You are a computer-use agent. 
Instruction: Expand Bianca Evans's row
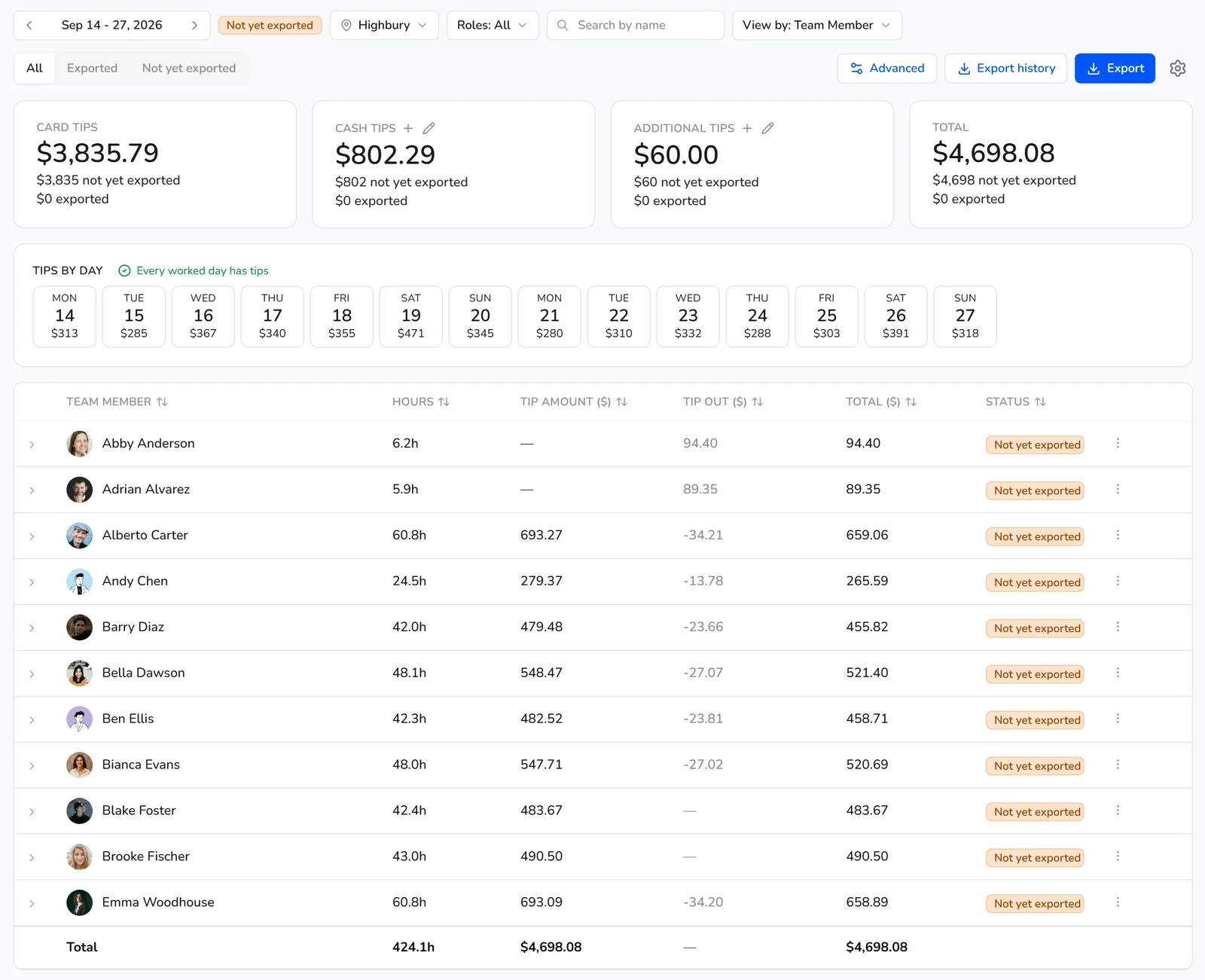pos(32,766)
